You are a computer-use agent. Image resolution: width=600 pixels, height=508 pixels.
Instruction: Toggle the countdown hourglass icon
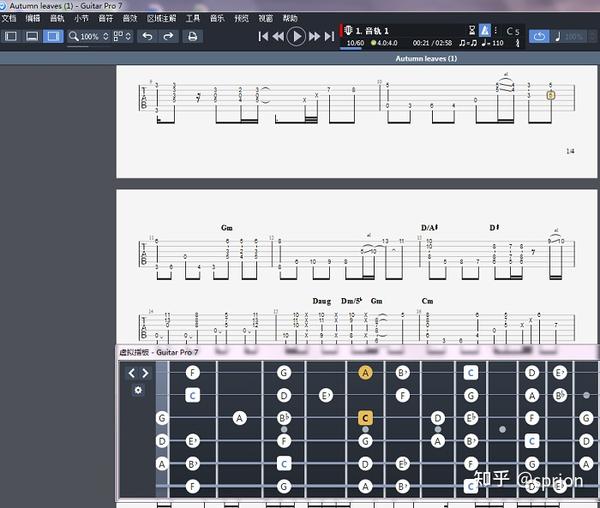coord(472,30)
